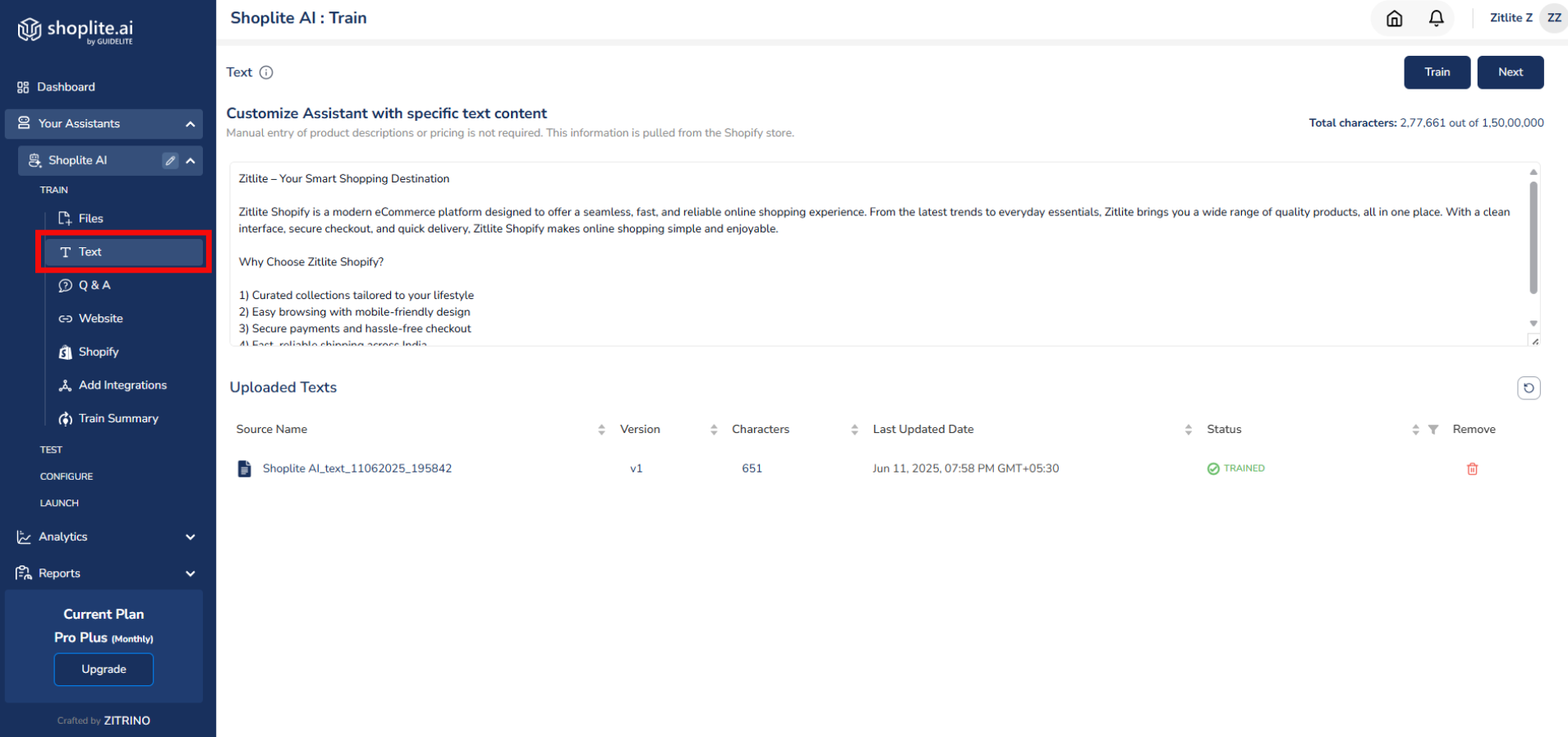Sort by Source Name column
The width and height of the screenshot is (1568, 737).
tap(601, 430)
